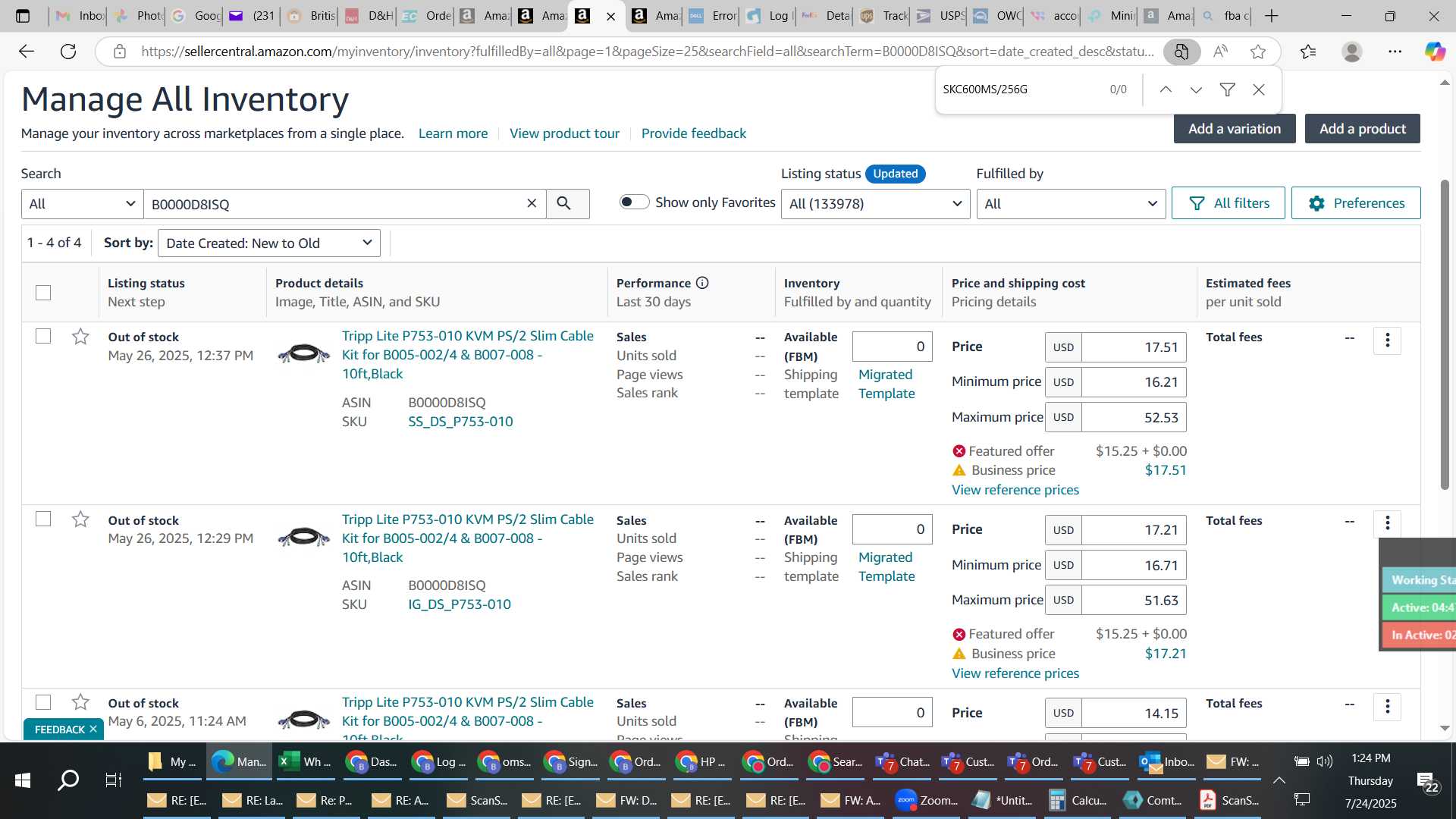Click the quantity field for SS_DS_P753-010
1456x819 pixels.
tap(892, 347)
